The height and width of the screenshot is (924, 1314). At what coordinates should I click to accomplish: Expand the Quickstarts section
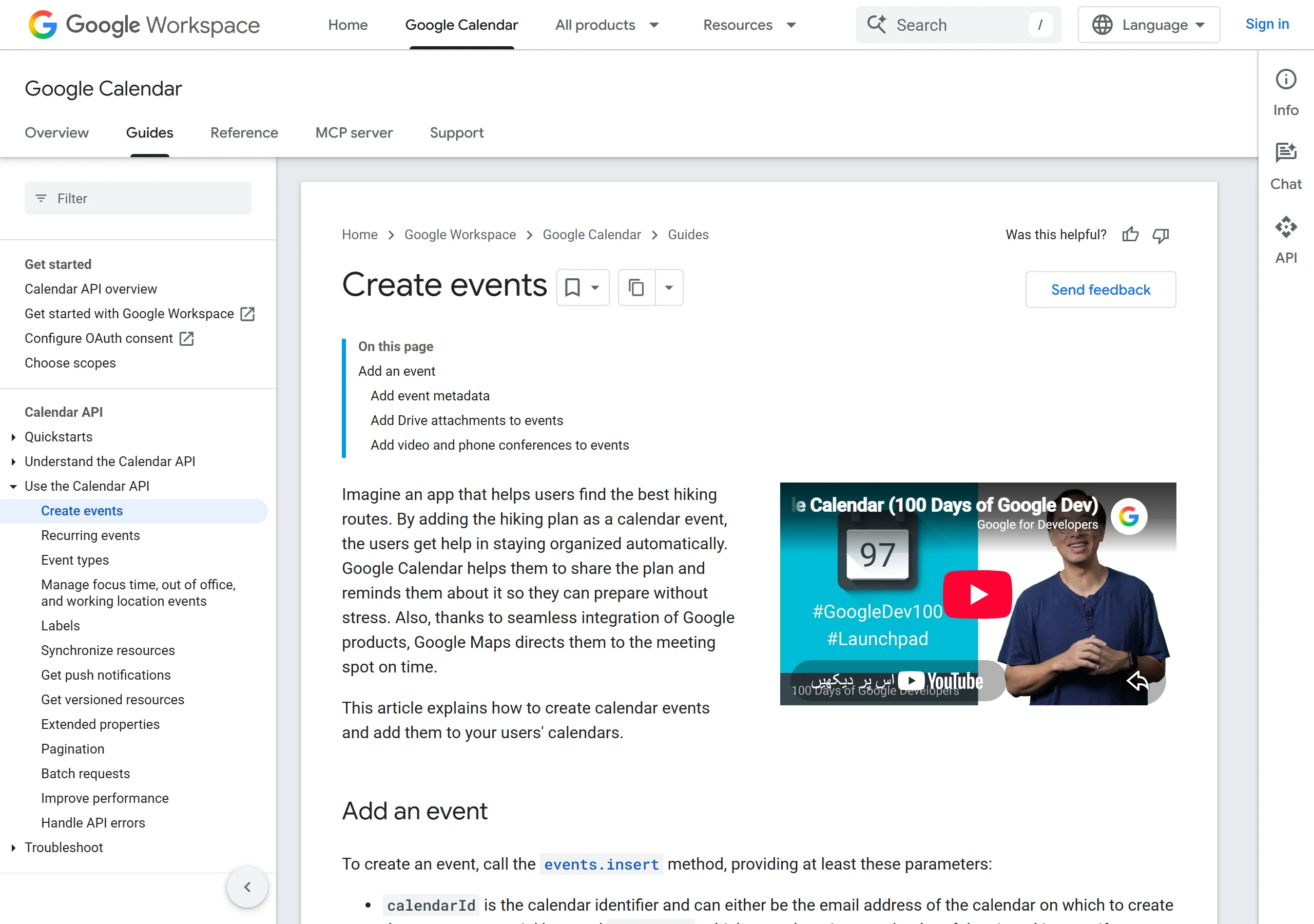click(x=13, y=437)
